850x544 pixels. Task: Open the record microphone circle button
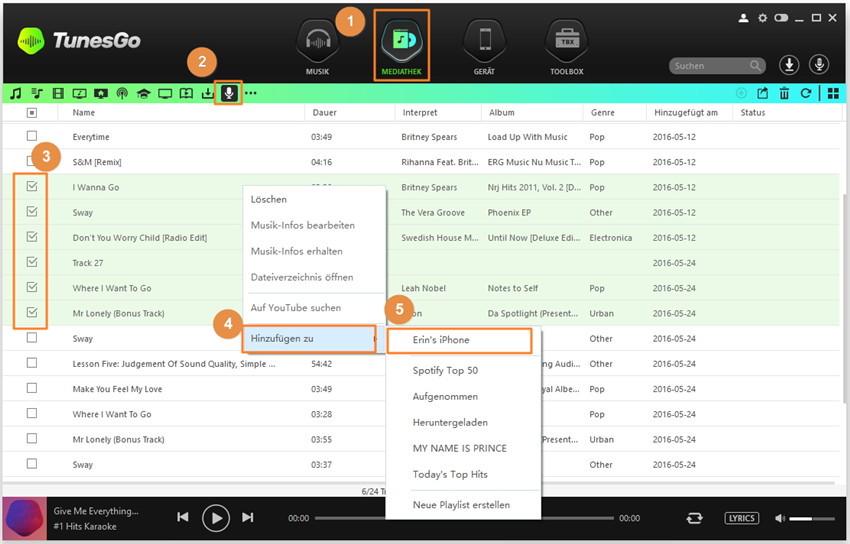tap(819, 65)
